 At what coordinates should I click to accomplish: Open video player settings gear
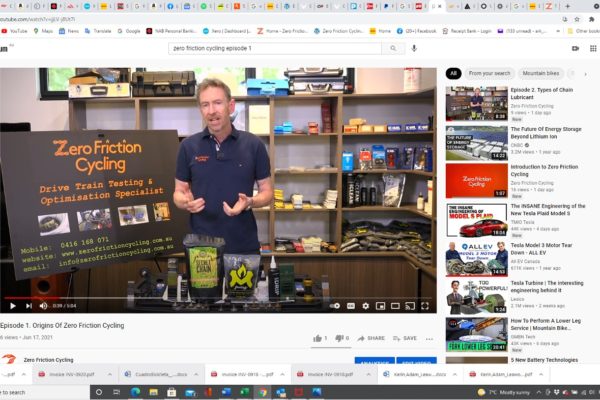pyautogui.click(x=366, y=306)
